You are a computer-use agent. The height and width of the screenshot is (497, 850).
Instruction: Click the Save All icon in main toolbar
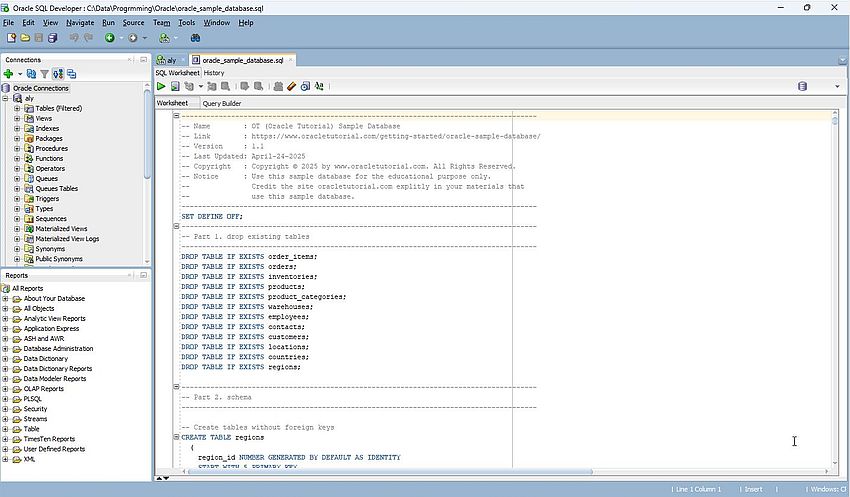click(52, 38)
